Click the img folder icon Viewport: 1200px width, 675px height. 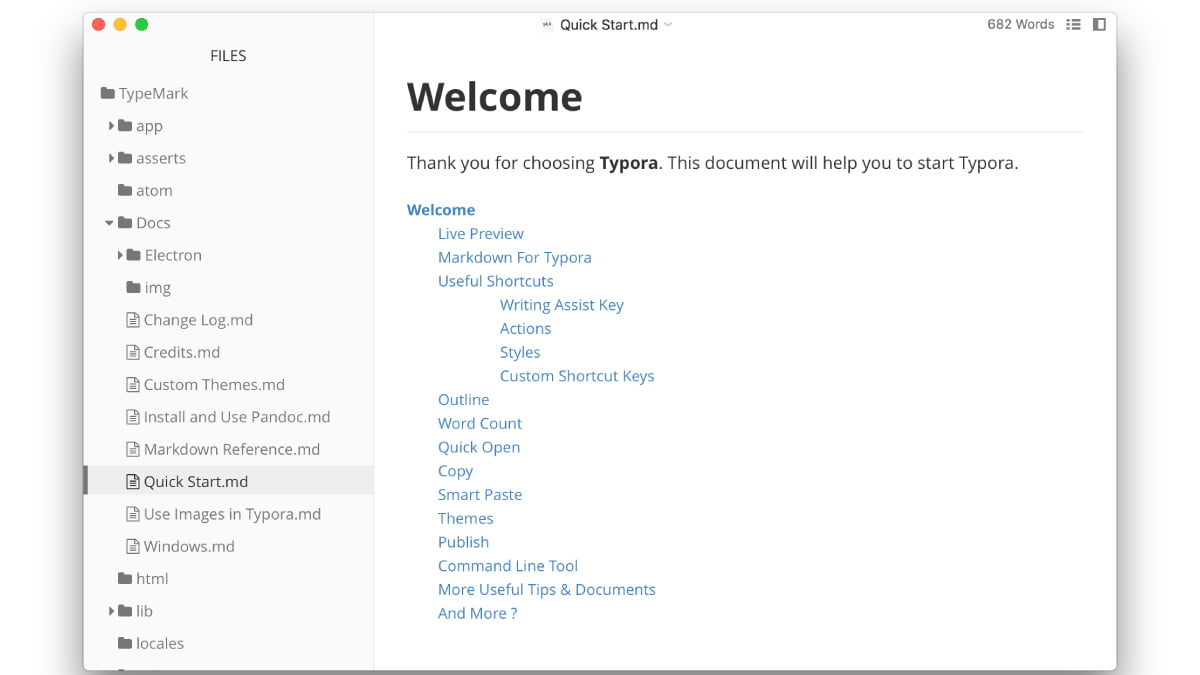(133, 288)
